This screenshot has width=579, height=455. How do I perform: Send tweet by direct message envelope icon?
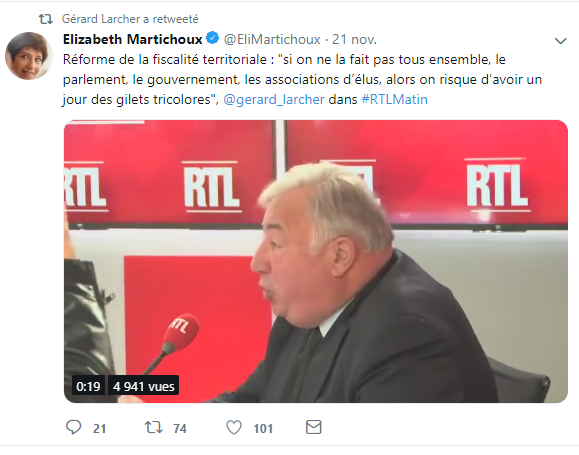[x=314, y=427]
